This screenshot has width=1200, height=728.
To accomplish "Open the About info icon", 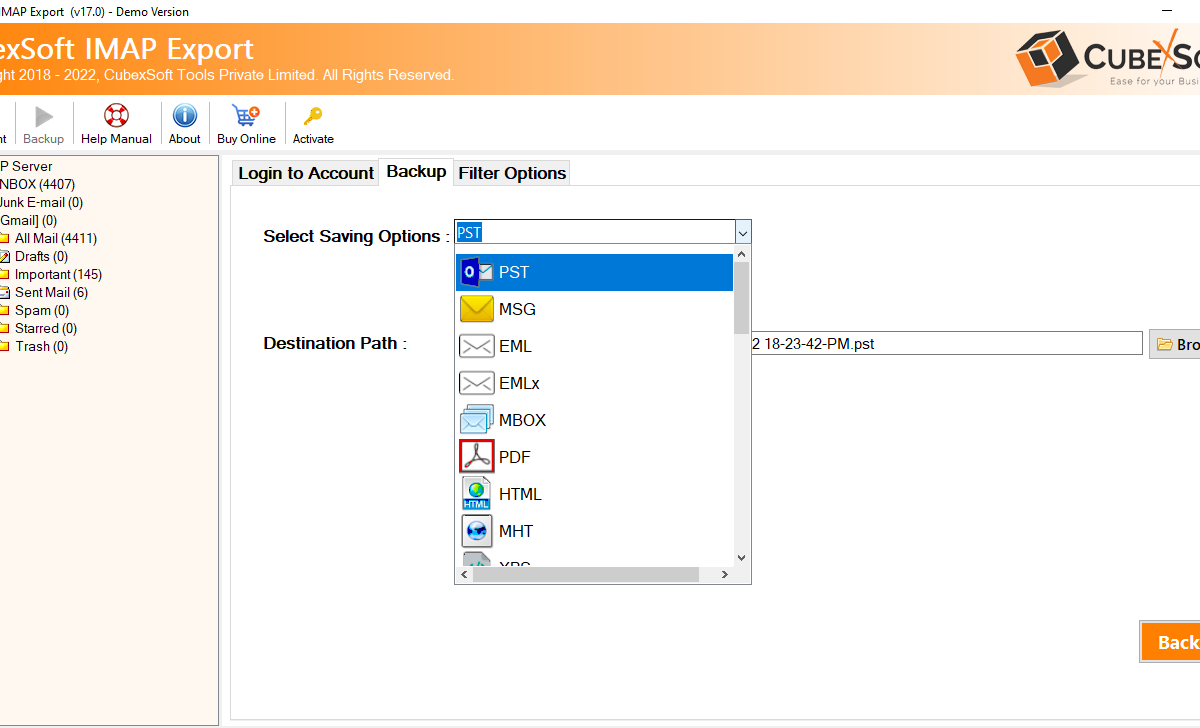I will (184, 116).
